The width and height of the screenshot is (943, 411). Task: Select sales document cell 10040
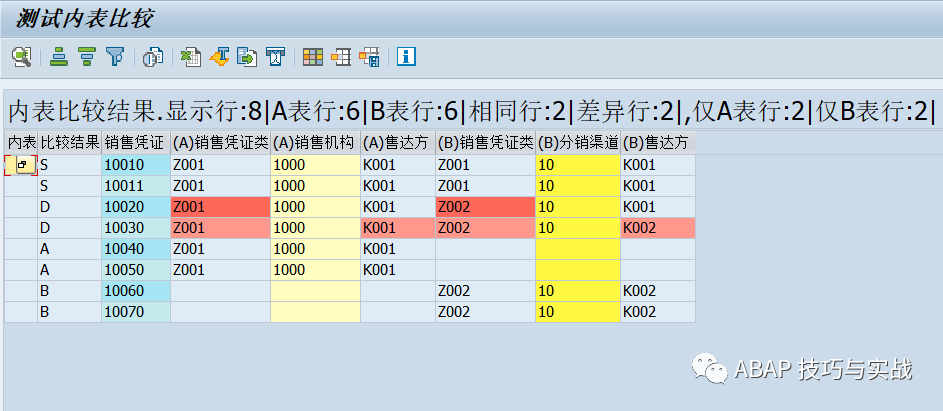(x=136, y=249)
